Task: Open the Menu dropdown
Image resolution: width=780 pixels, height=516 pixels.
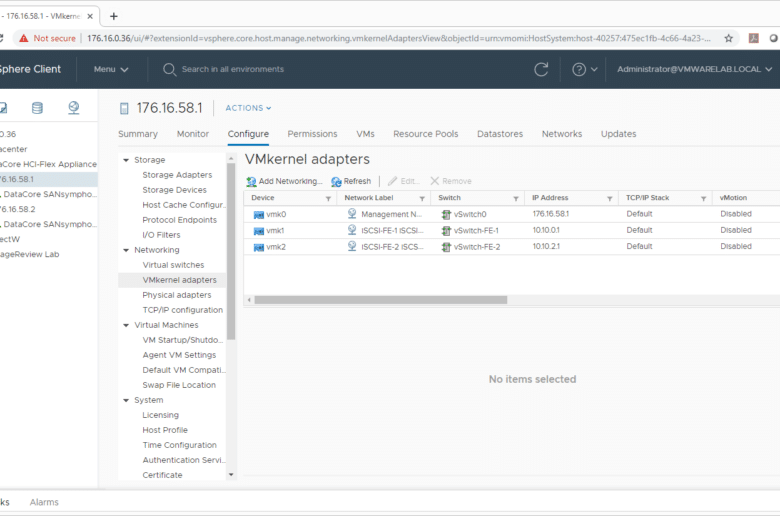Action: 111,69
